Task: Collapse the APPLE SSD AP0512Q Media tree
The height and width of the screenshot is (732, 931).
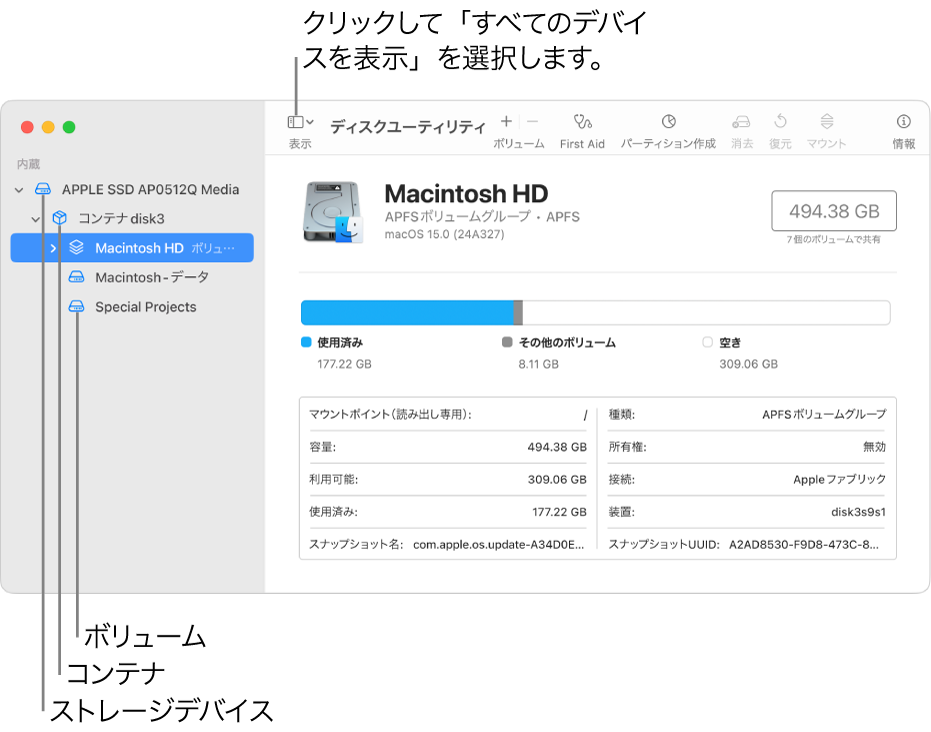Action: pyautogui.click(x=19, y=190)
